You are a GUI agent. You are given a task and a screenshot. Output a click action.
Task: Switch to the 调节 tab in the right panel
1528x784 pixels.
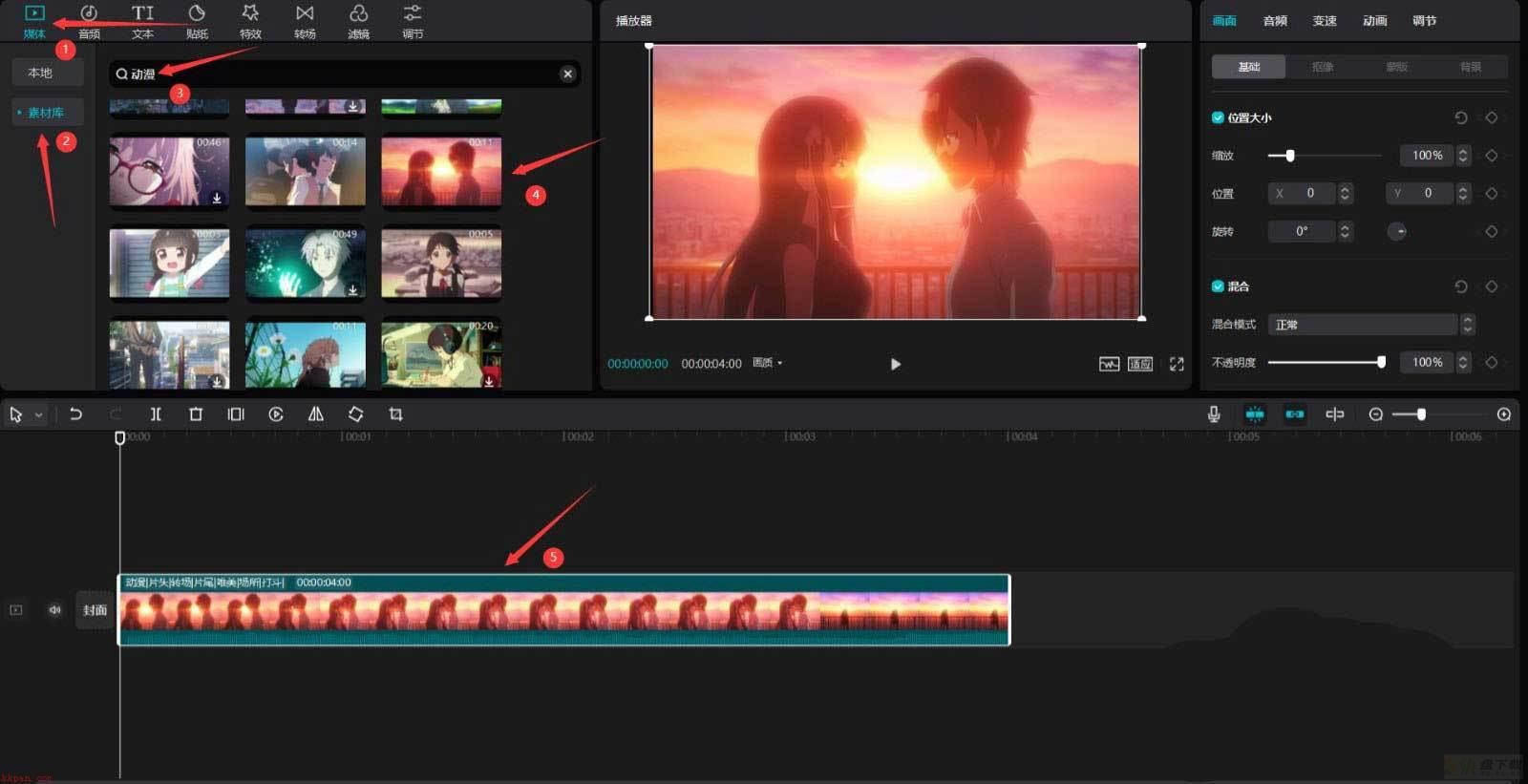pos(1424,21)
